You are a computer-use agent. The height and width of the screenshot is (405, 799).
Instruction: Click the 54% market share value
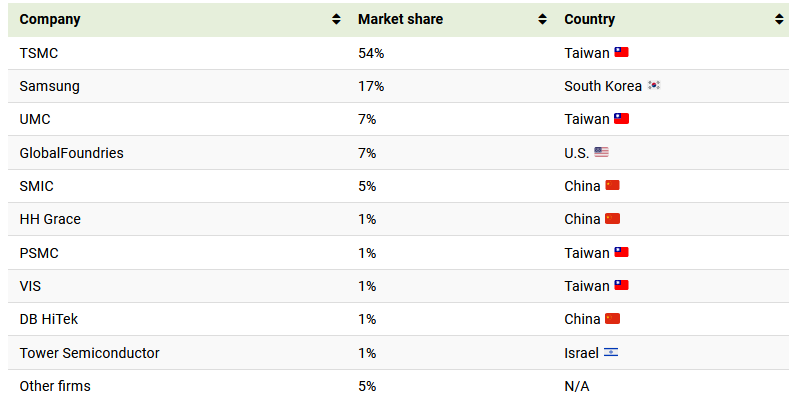(370, 52)
